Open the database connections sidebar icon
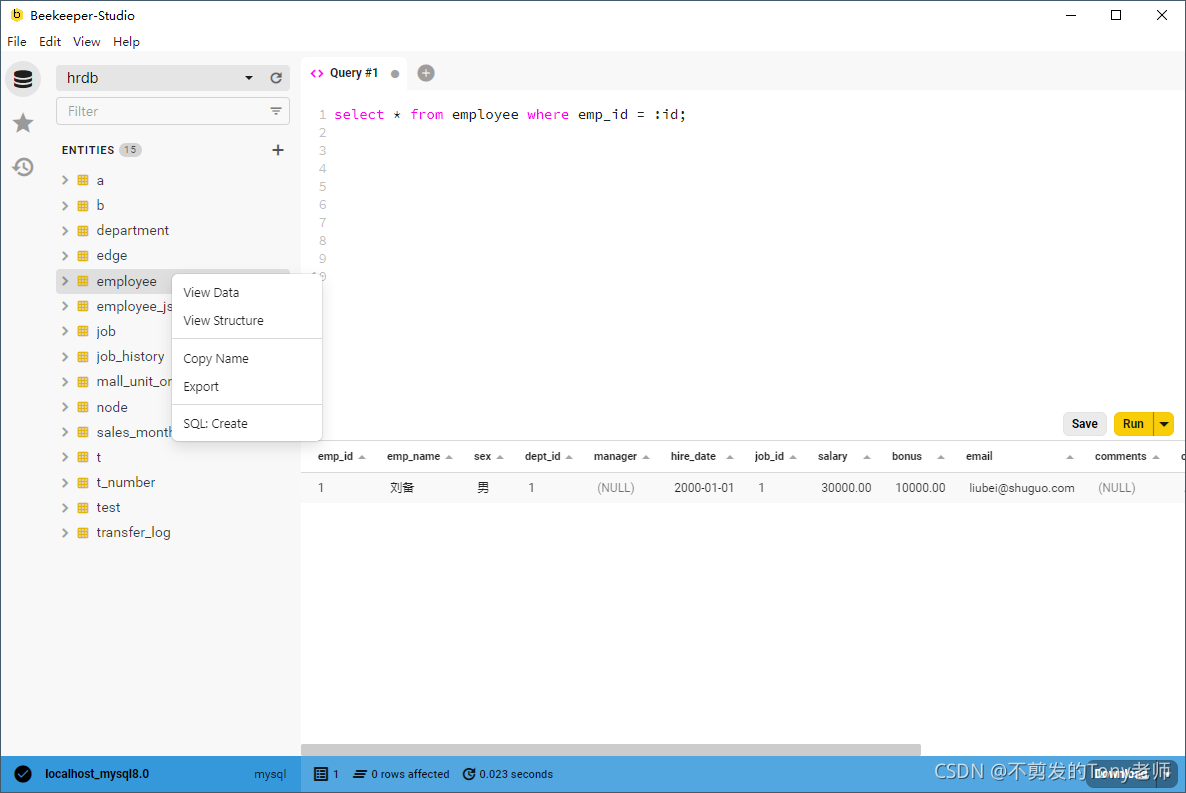1186x793 pixels. (x=23, y=79)
